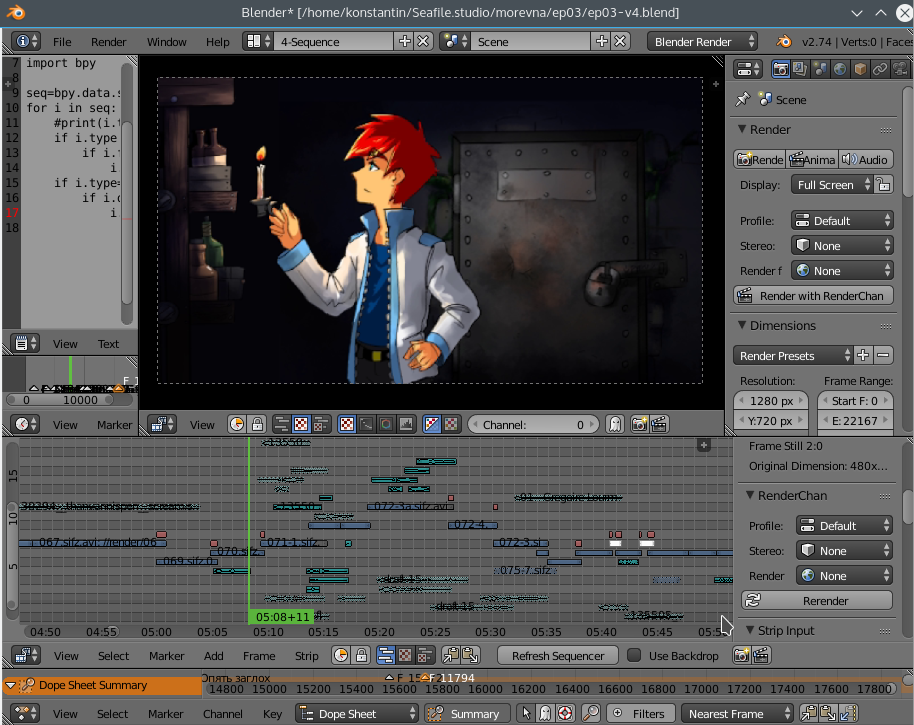Select Chroma Vectorscope display mode in preview header
This screenshot has width=914, height=725.
pyautogui.click(x=386, y=424)
